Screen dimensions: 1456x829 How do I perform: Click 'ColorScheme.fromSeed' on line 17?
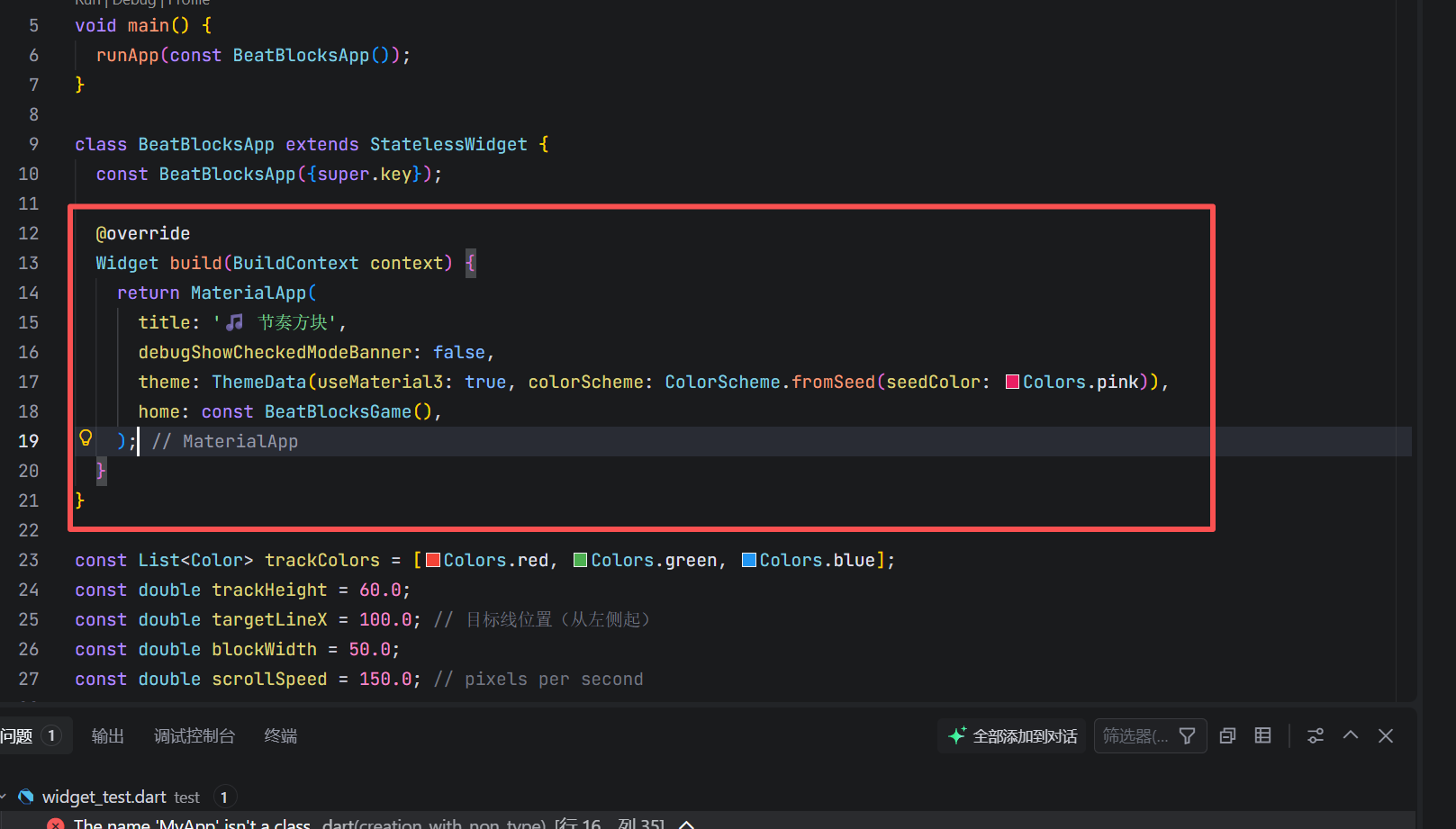(770, 382)
